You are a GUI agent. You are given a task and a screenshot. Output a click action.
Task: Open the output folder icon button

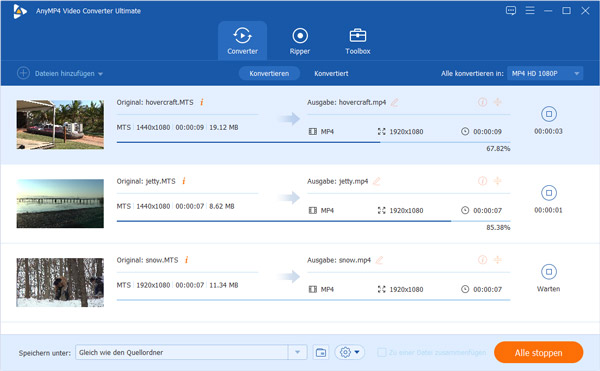[x=321, y=352]
